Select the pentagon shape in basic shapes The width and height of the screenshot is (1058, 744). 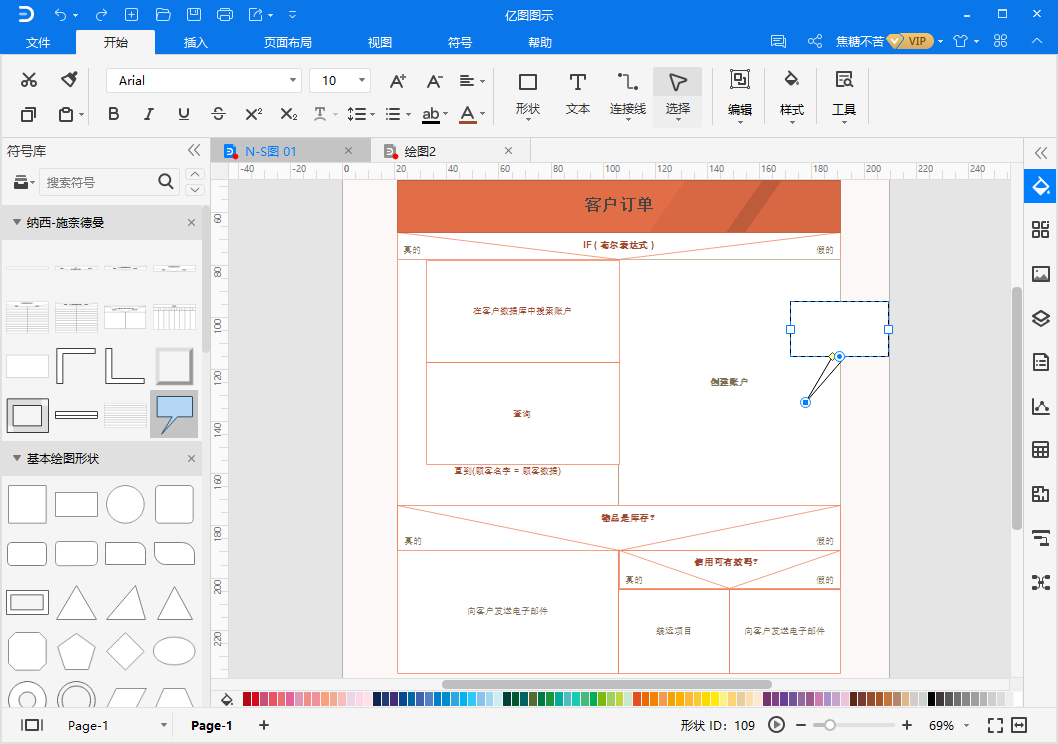(76, 652)
